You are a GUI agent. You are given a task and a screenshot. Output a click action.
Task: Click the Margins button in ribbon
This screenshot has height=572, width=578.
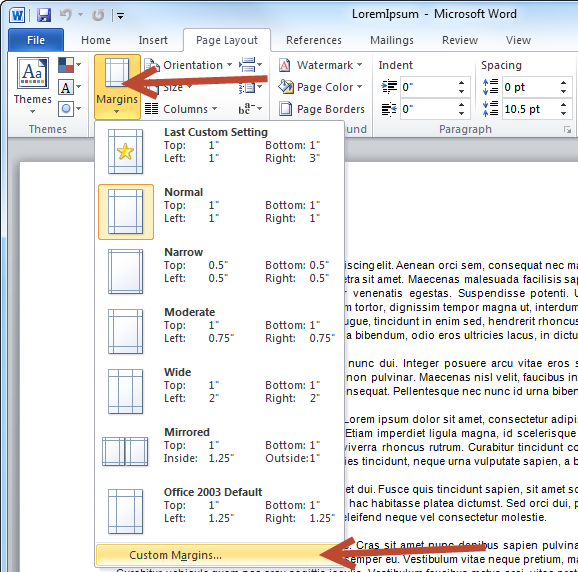coord(117,87)
